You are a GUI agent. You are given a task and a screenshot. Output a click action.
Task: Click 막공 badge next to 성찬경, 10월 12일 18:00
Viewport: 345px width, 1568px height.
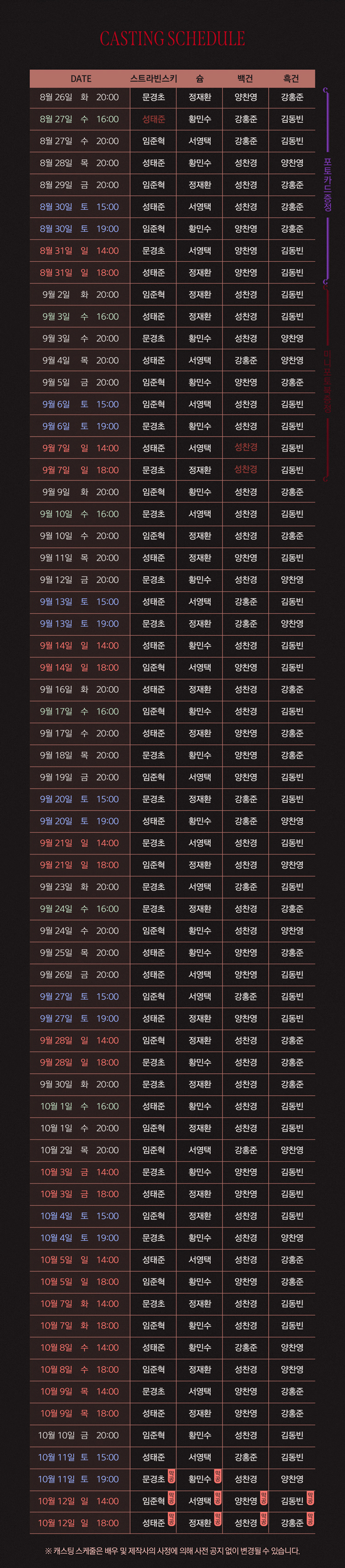264,1520
